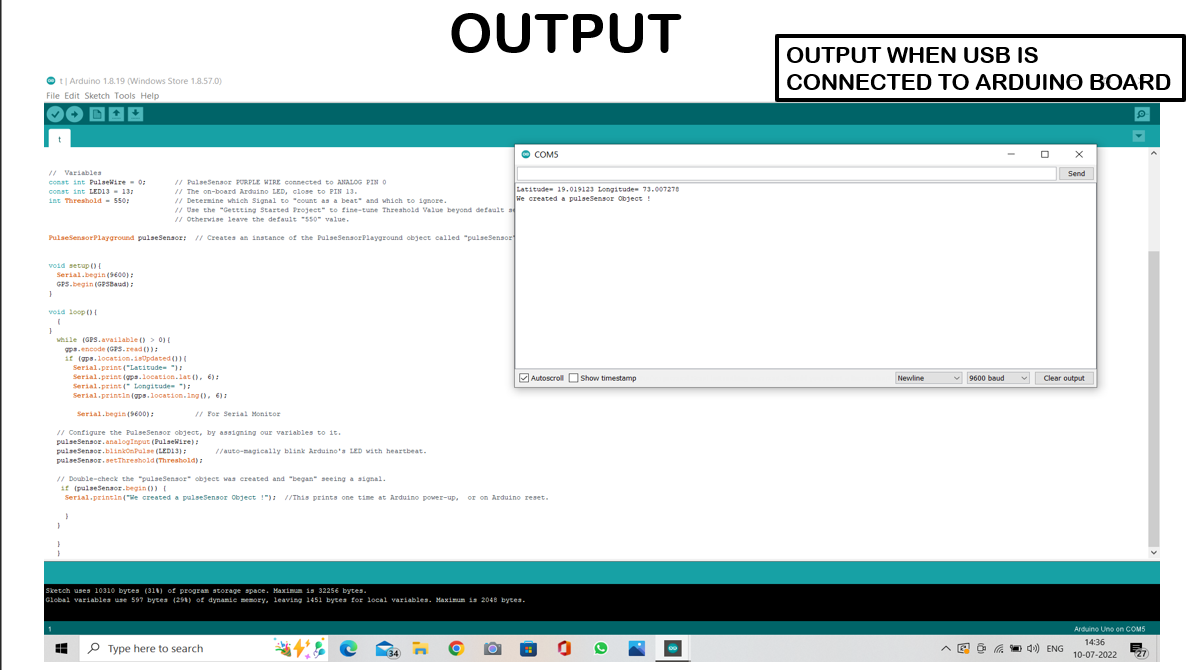
Task: Enable the Show timestamp checkbox
Action: [574, 378]
